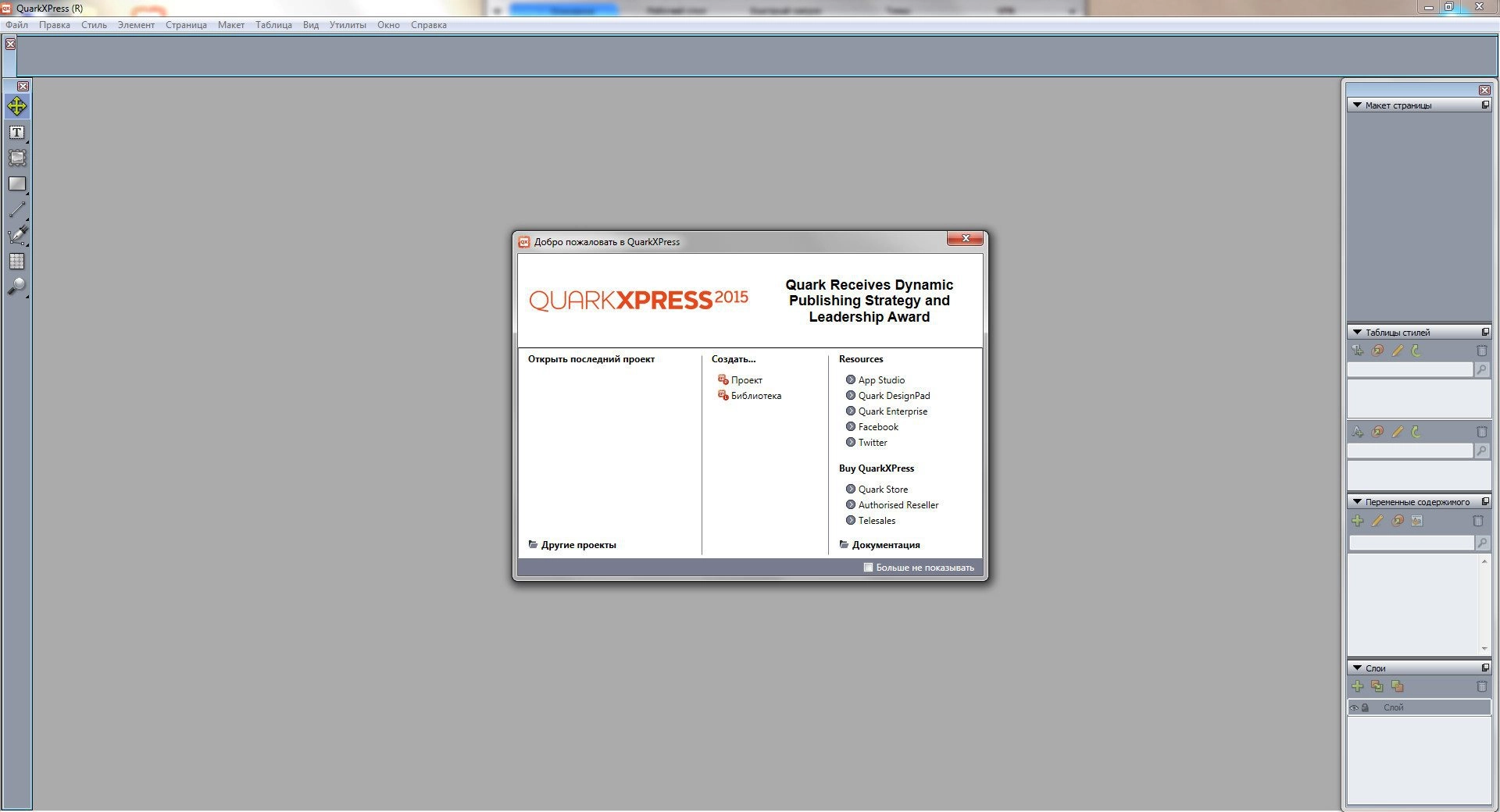Image resolution: width=1500 pixels, height=812 pixels.
Task: Click pencil edit icon in character styles row
Action: tap(1397, 432)
